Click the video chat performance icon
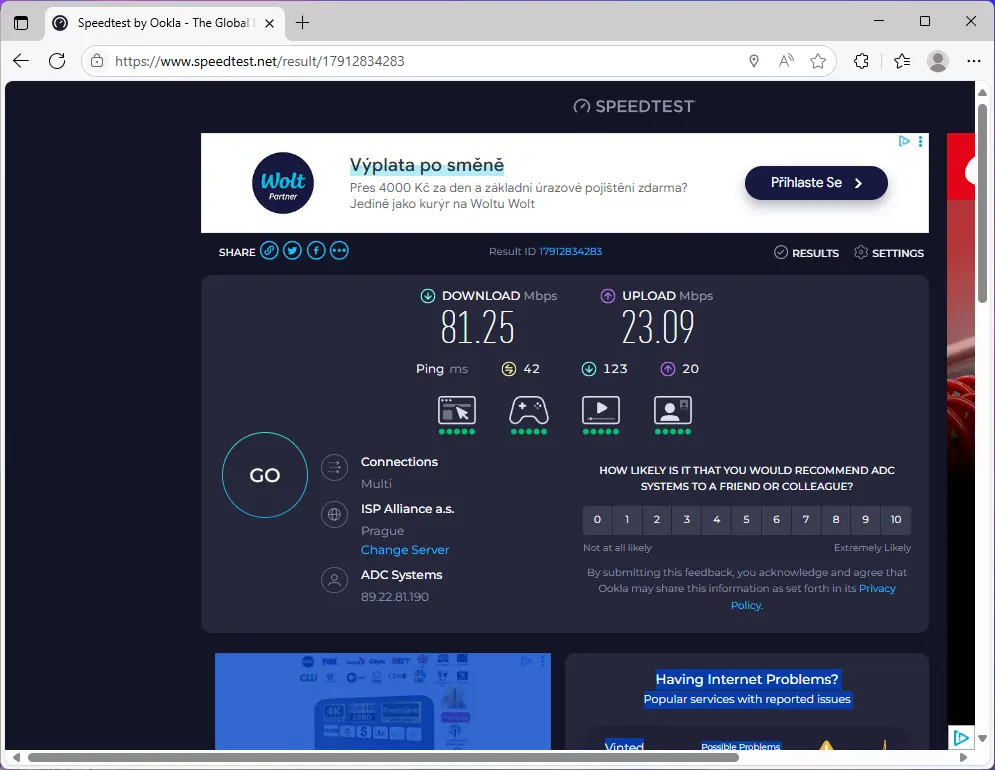Screen dimensions: 995x770 click(673, 410)
